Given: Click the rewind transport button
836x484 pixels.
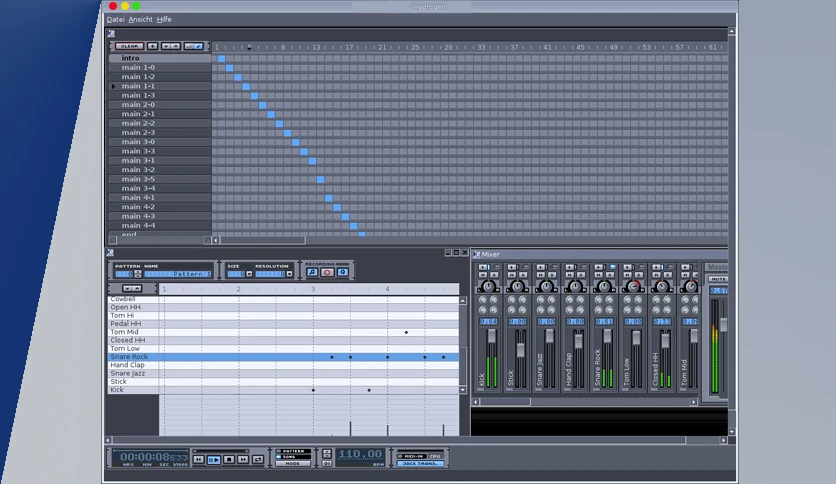Looking at the screenshot, I should (198, 459).
